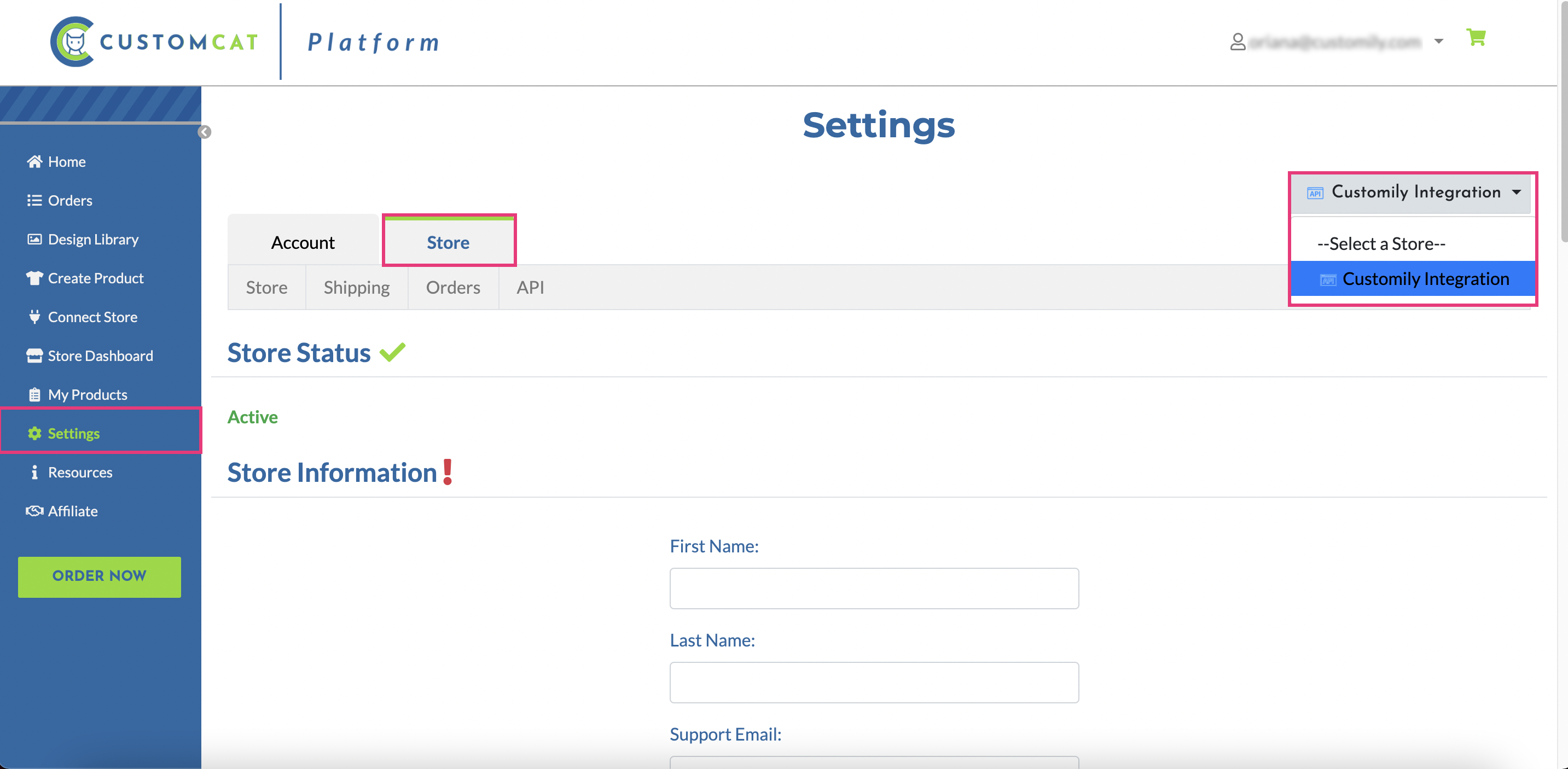Switch to the Account tab
Image resolution: width=1568 pixels, height=769 pixels.
click(303, 243)
